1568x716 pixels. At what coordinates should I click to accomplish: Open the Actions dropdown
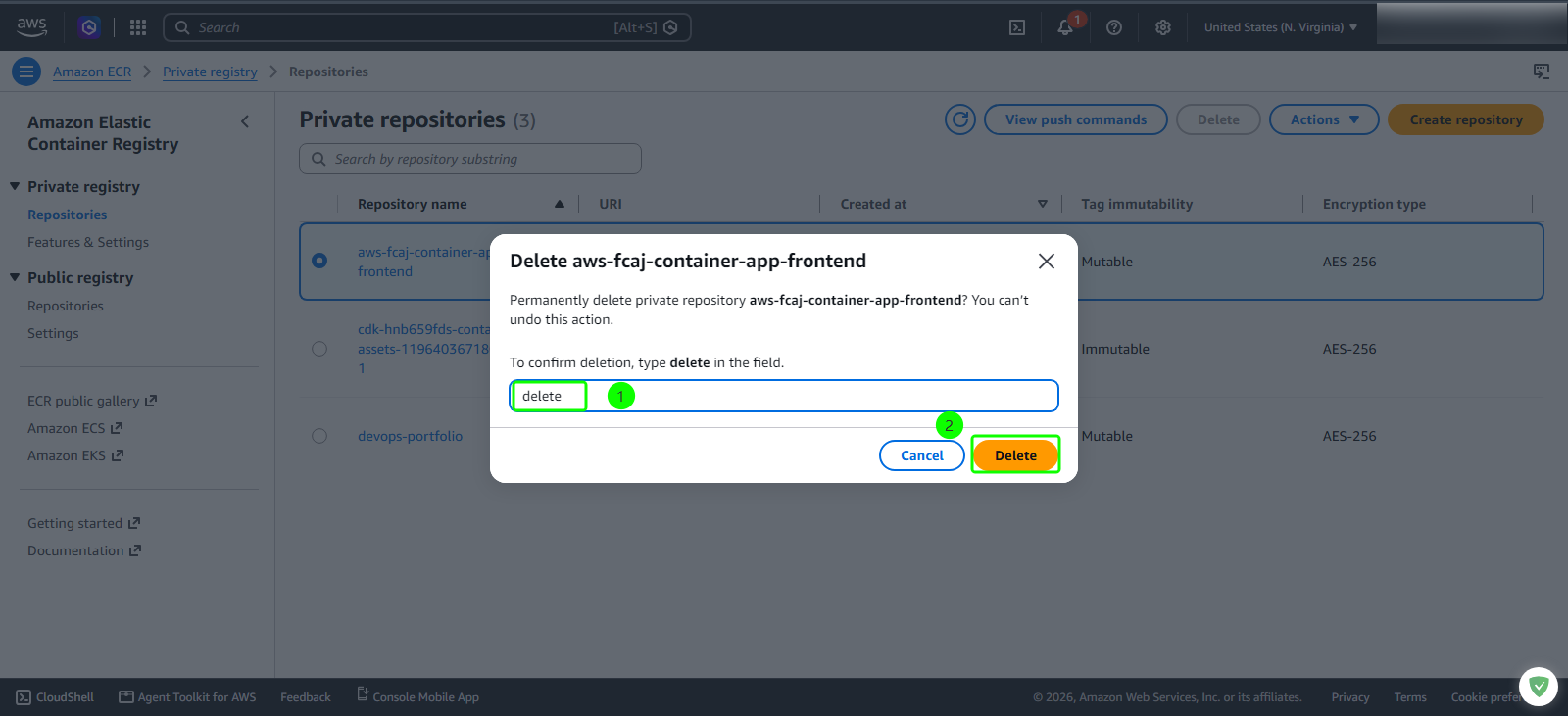point(1324,119)
